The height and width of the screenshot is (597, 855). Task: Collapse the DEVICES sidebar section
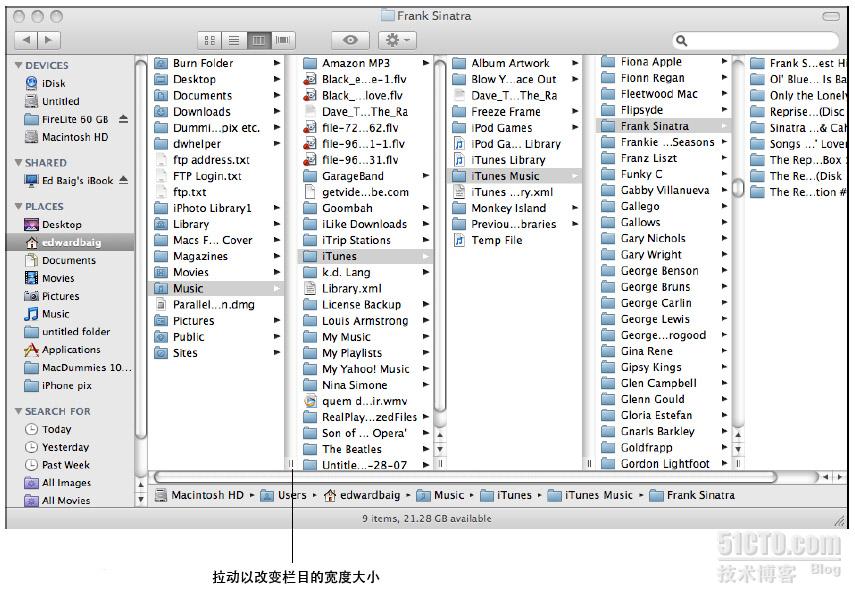(19, 65)
